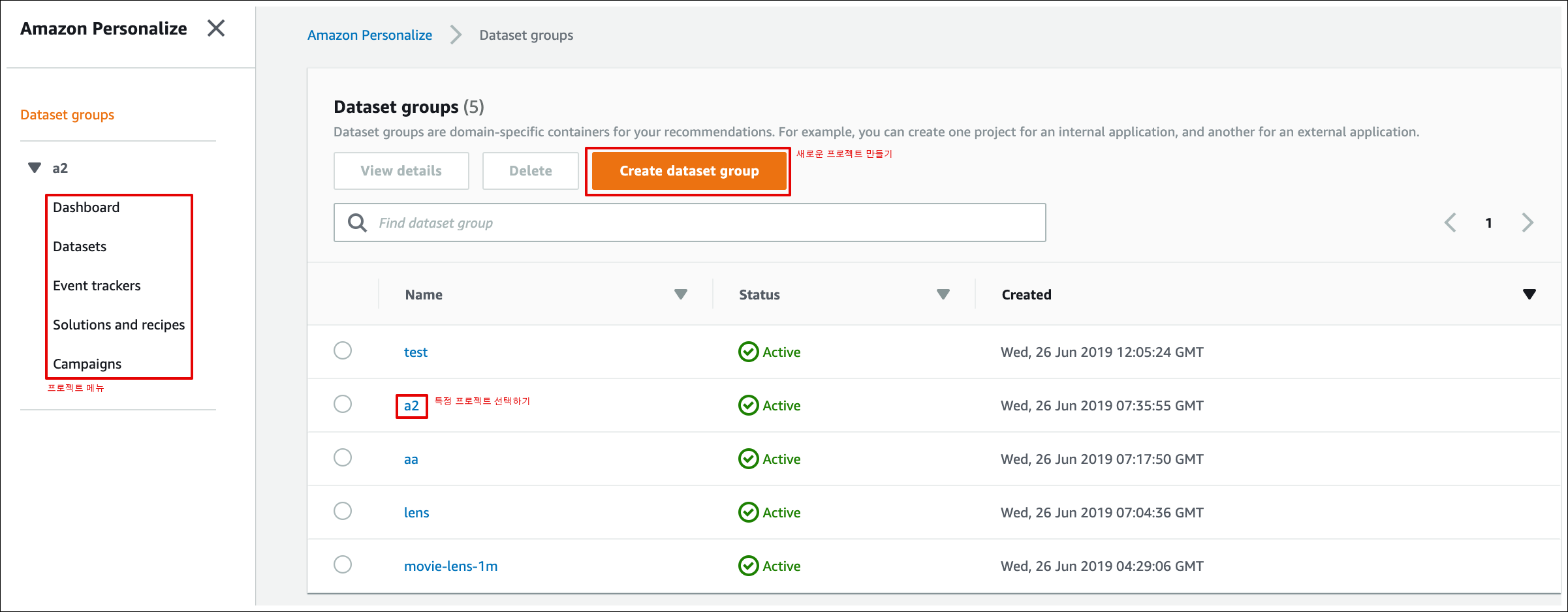Click date 'Wed, 26 Jun 2019 07:17:50 GMT'
The height and width of the screenshot is (612, 1568).
click(1103, 459)
